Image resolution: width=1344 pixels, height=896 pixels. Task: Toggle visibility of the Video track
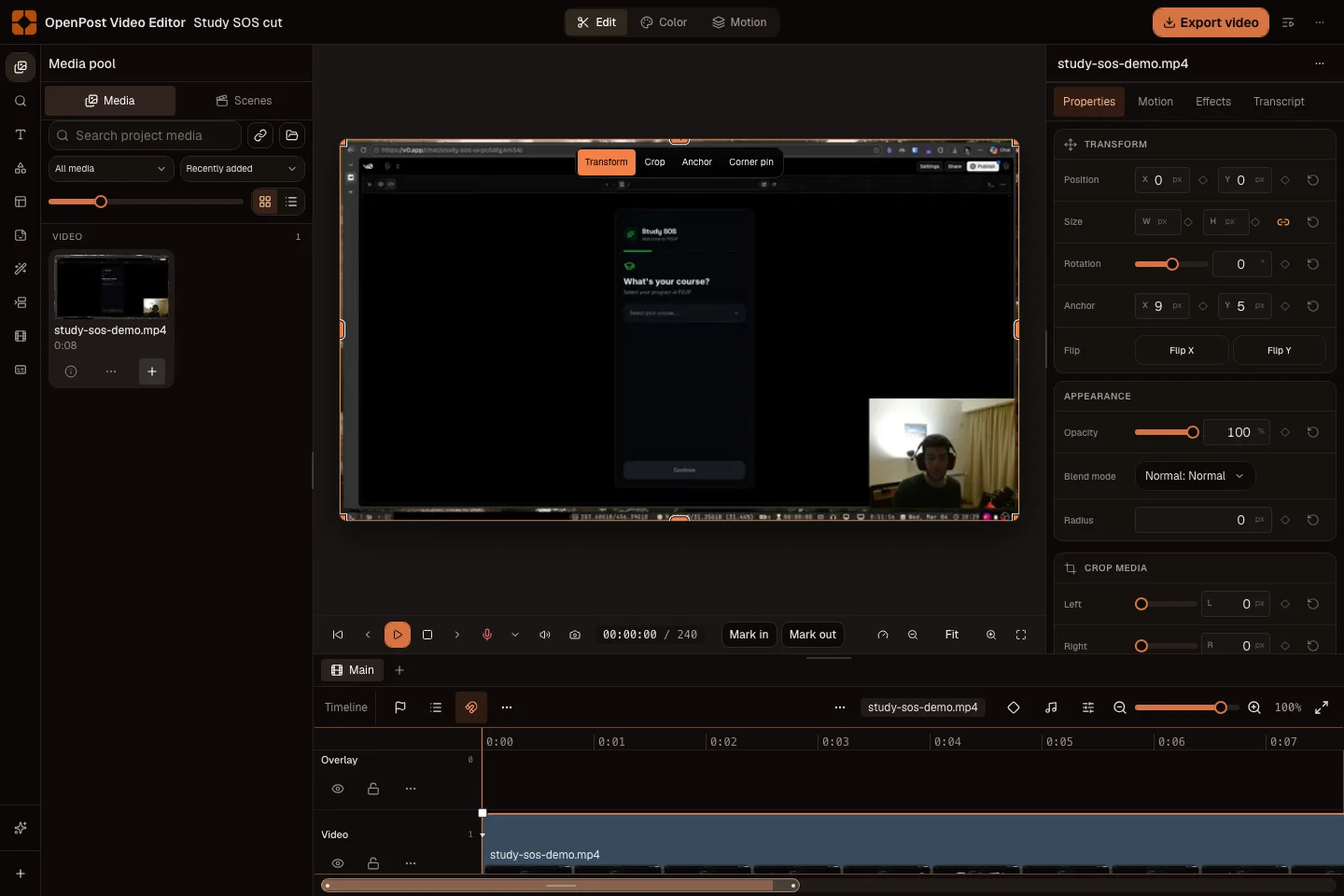(x=338, y=863)
